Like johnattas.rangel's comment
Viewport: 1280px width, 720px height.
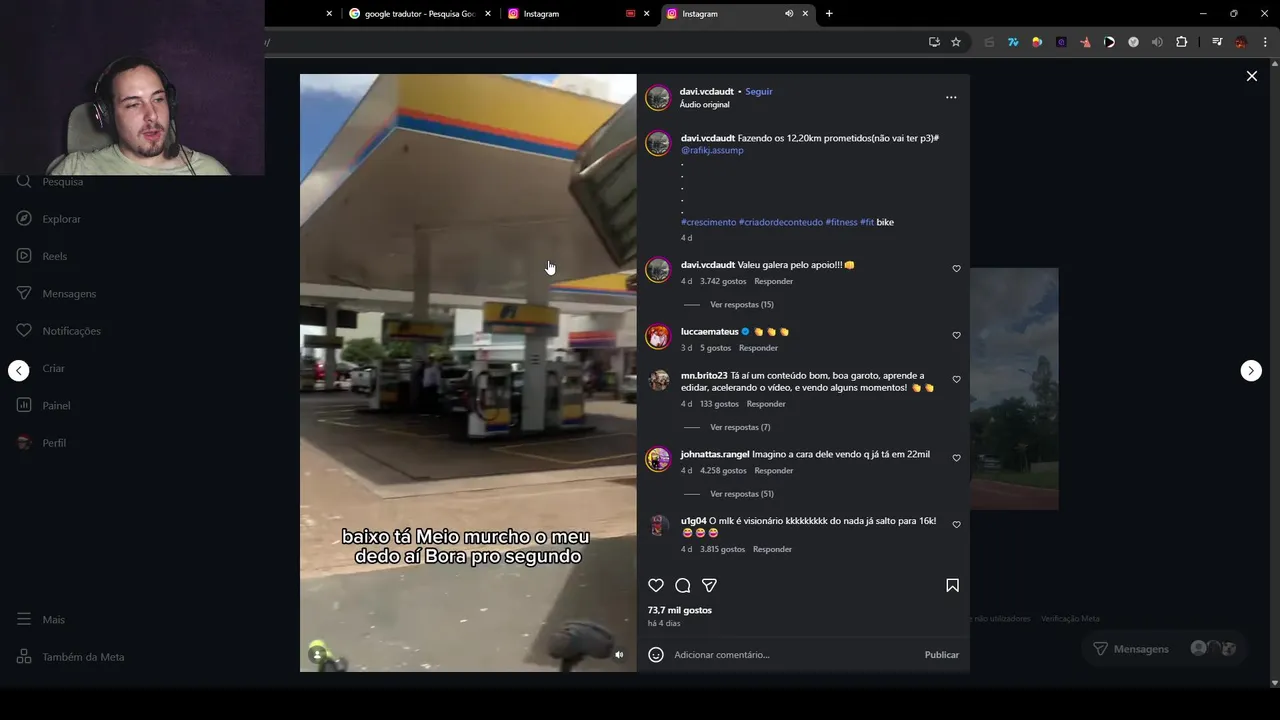coord(956,458)
